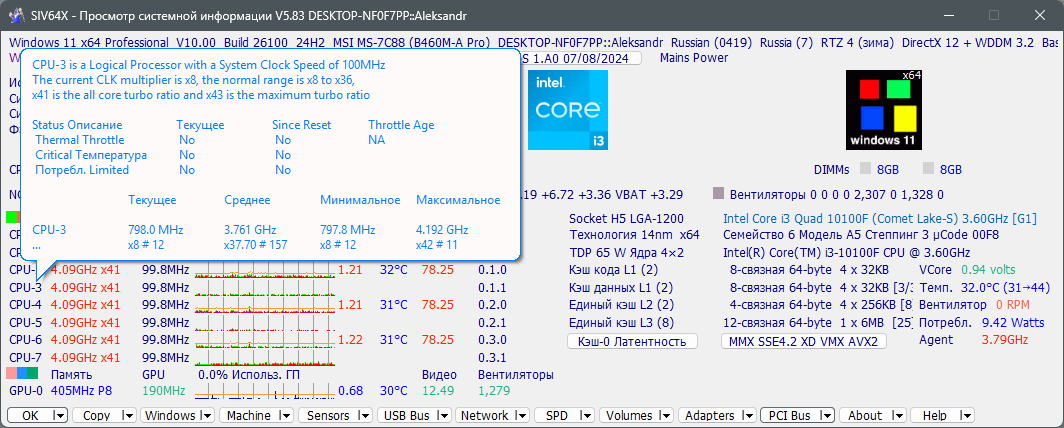The height and width of the screenshot is (428, 1064).
Task: Open the Machine button dropdown arrow
Action: pyautogui.click(x=286, y=416)
